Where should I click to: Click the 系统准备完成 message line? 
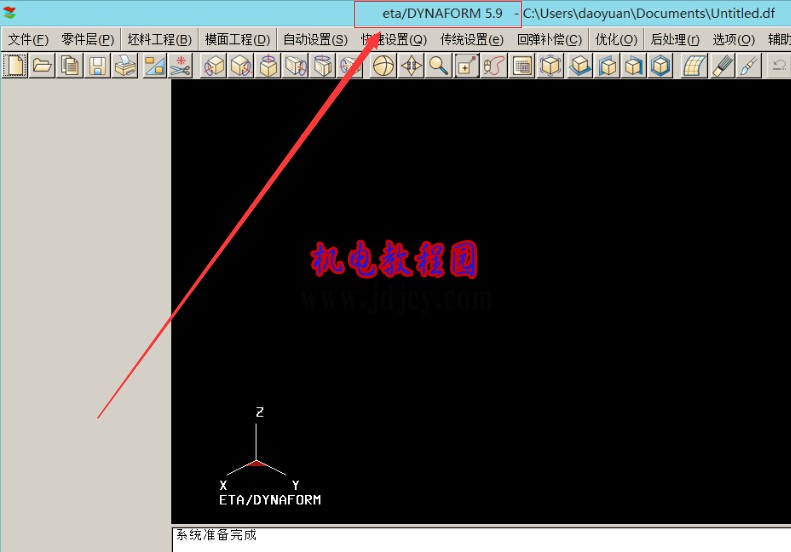[216, 535]
